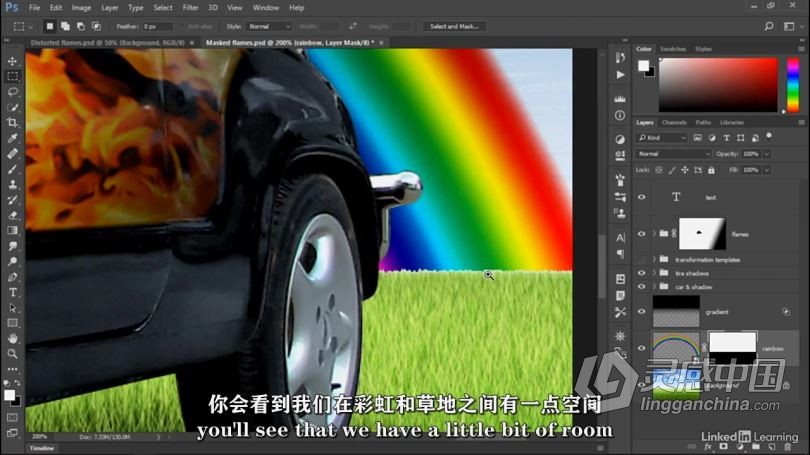The width and height of the screenshot is (810, 455).
Task: Open the layer blend mode dropdown
Action: [x=674, y=154]
